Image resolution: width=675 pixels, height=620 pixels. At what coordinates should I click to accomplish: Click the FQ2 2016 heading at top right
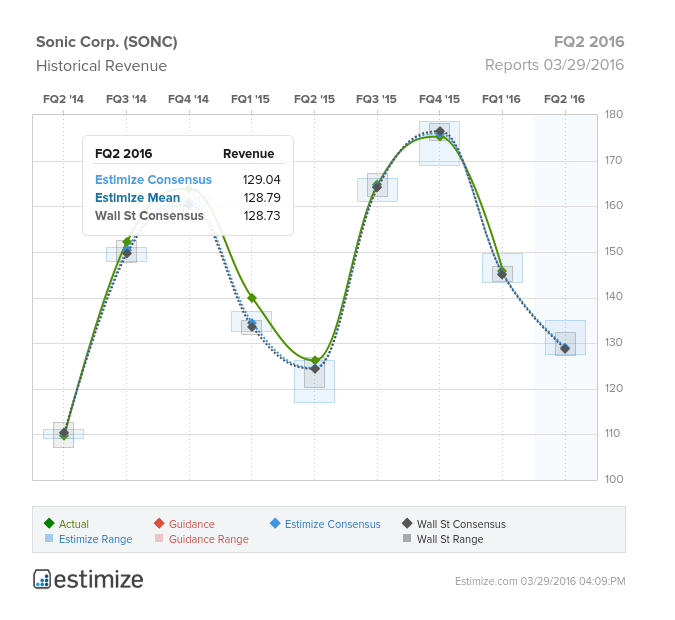(x=589, y=42)
